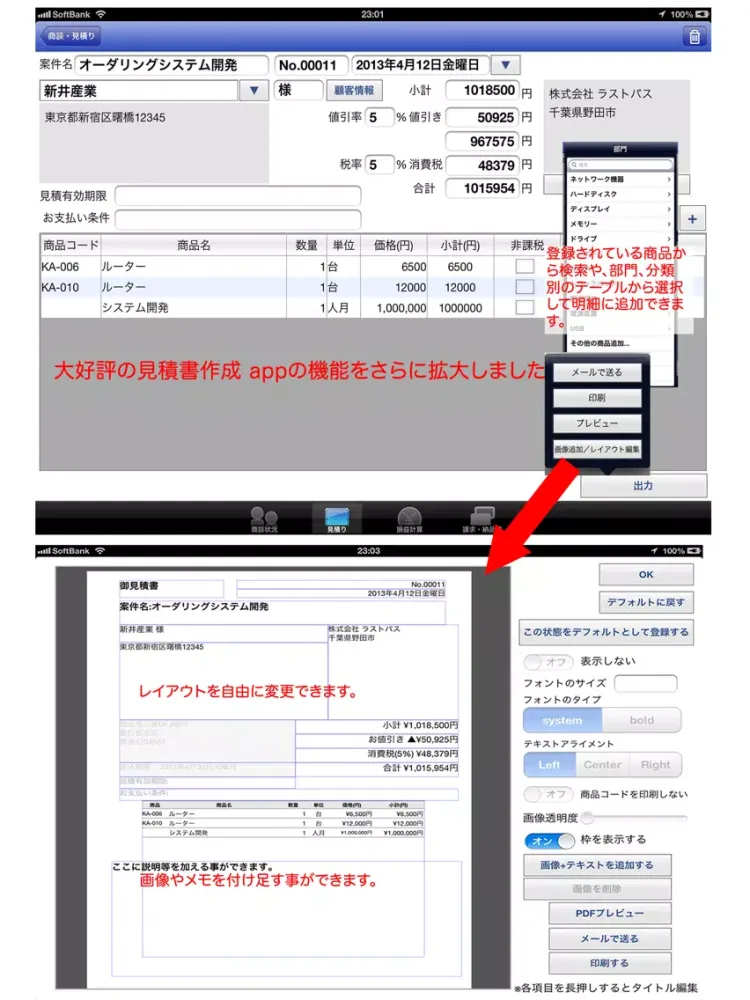The image size is (750, 1000).
Task: Check the 非課税 box for KA-006 row
Action: tap(524, 267)
